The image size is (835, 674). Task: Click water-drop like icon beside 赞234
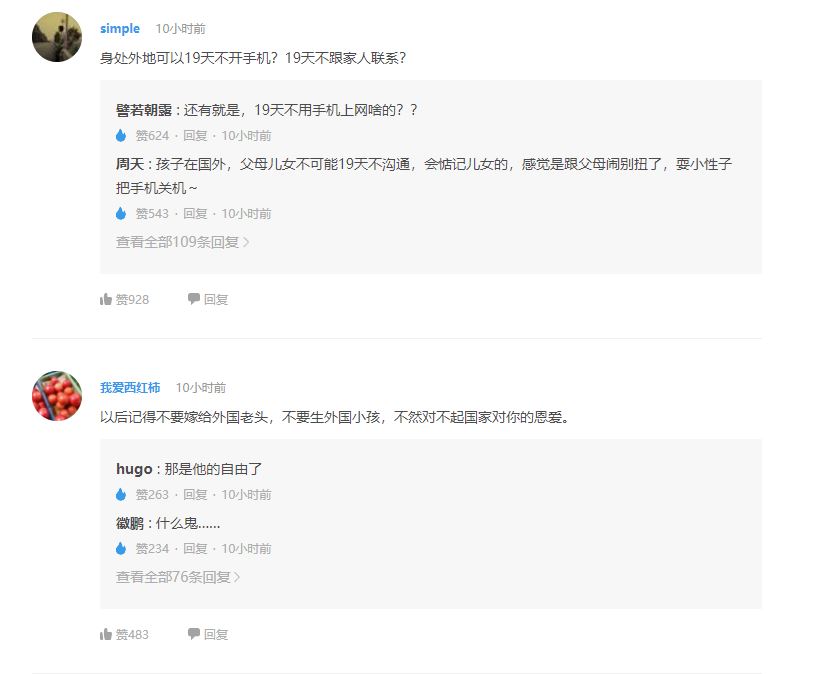pos(121,548)
